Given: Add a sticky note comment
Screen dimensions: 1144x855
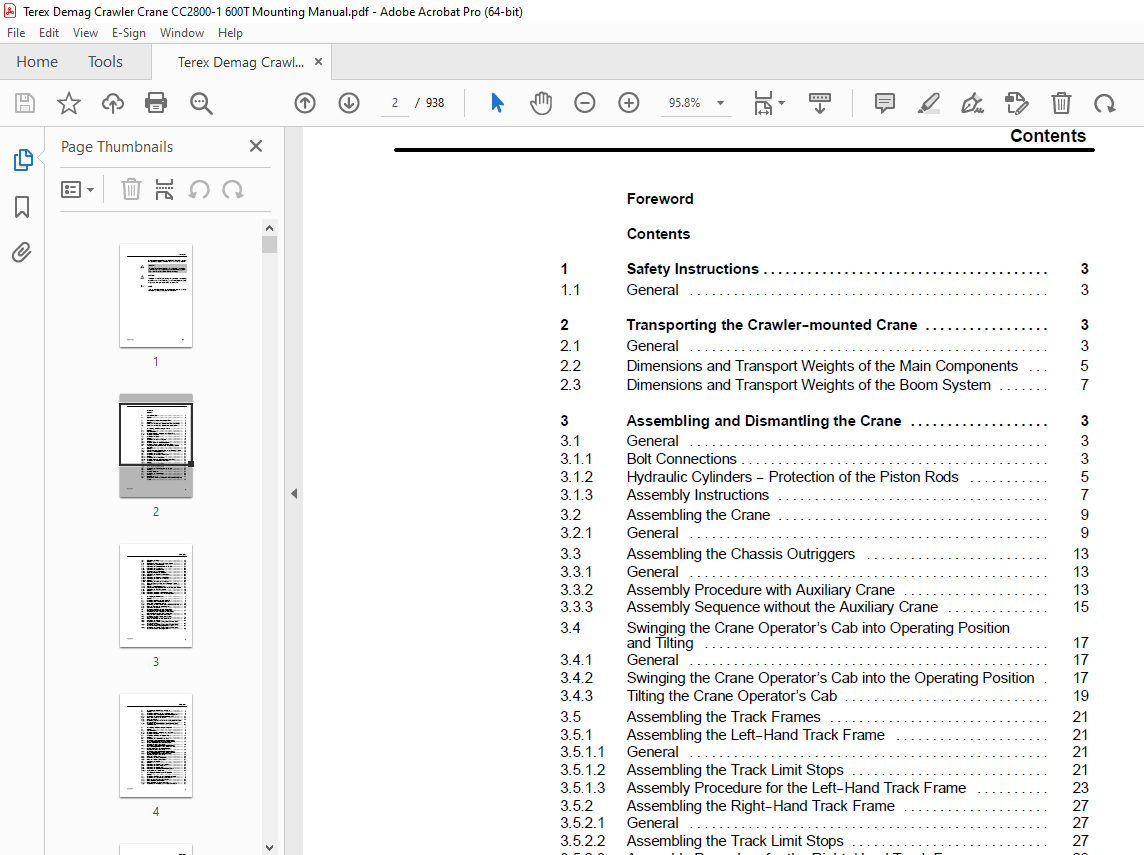Looking at the screenshot, I should (x=884, y=103).
